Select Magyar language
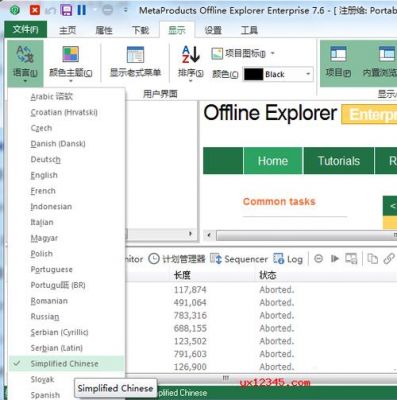Viewport: 397px width, 400px height. [x=67, y=238]
